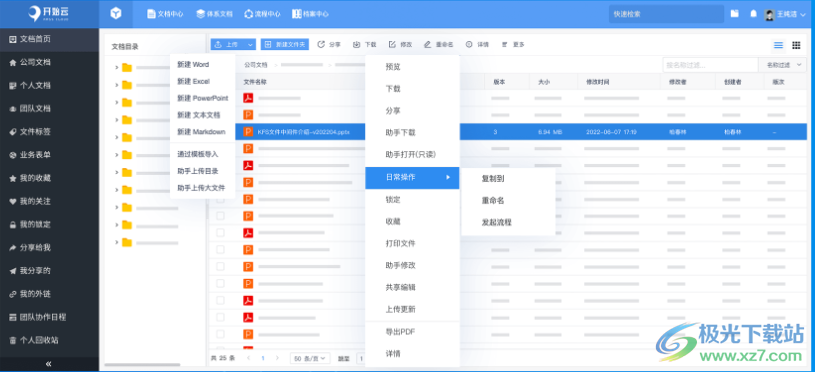View 我的锁定 locked files

click(x=49, y=224)
